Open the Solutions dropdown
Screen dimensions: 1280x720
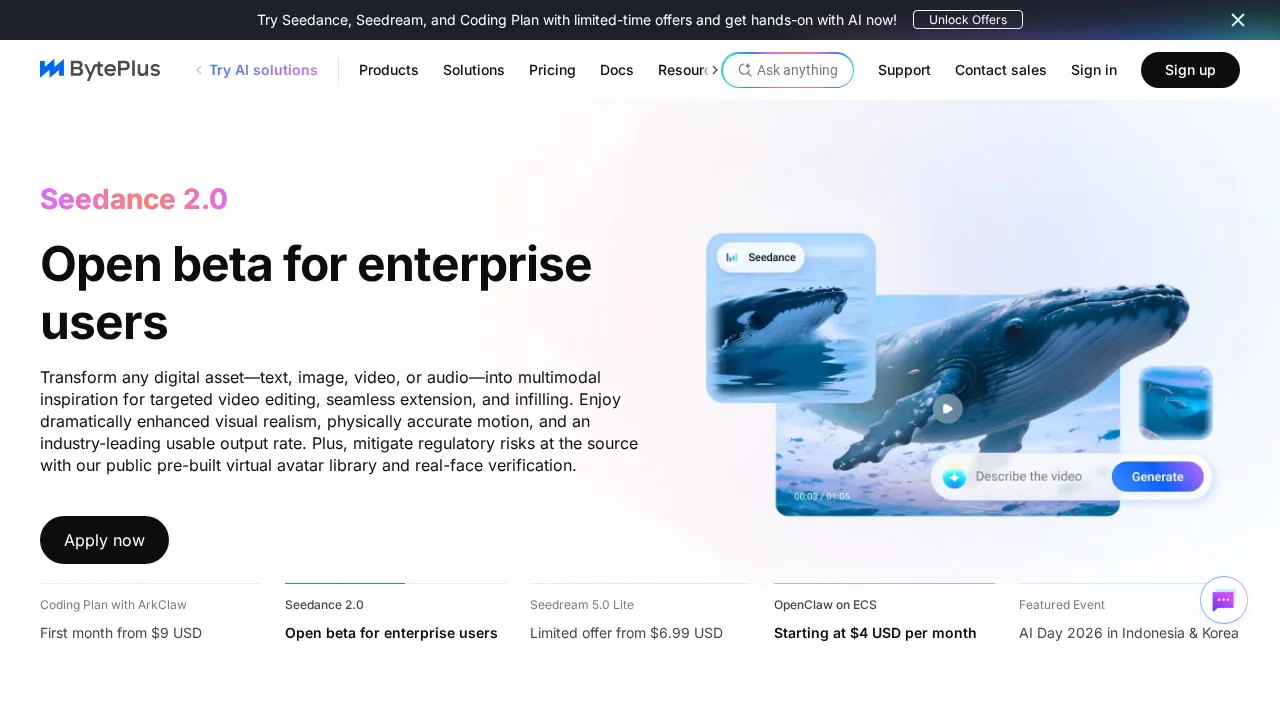[x=473, y=70]
